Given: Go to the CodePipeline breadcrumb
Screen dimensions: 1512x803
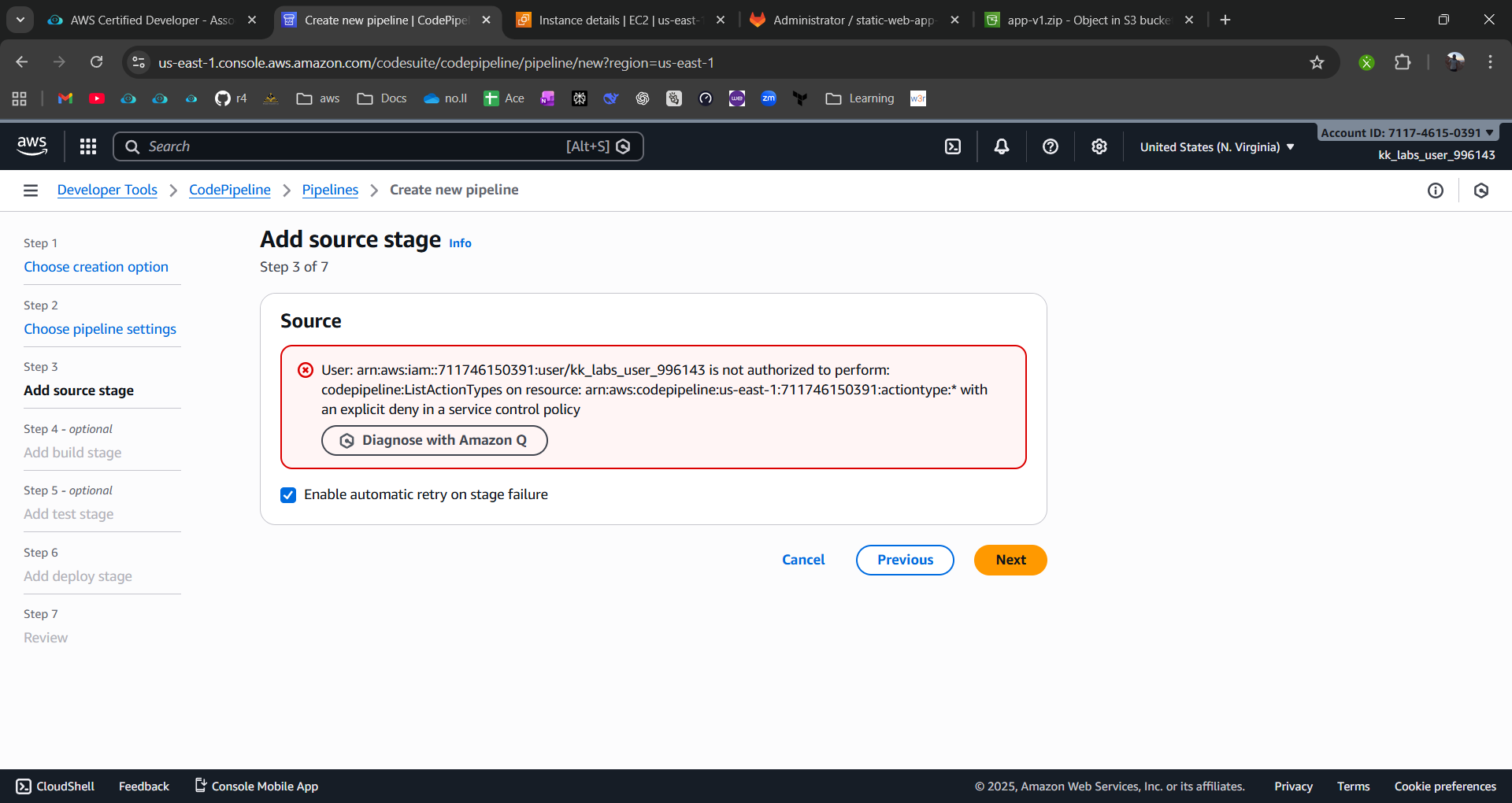Looking at the screenshot, I should pyautogui.click(x=230, y=190).
